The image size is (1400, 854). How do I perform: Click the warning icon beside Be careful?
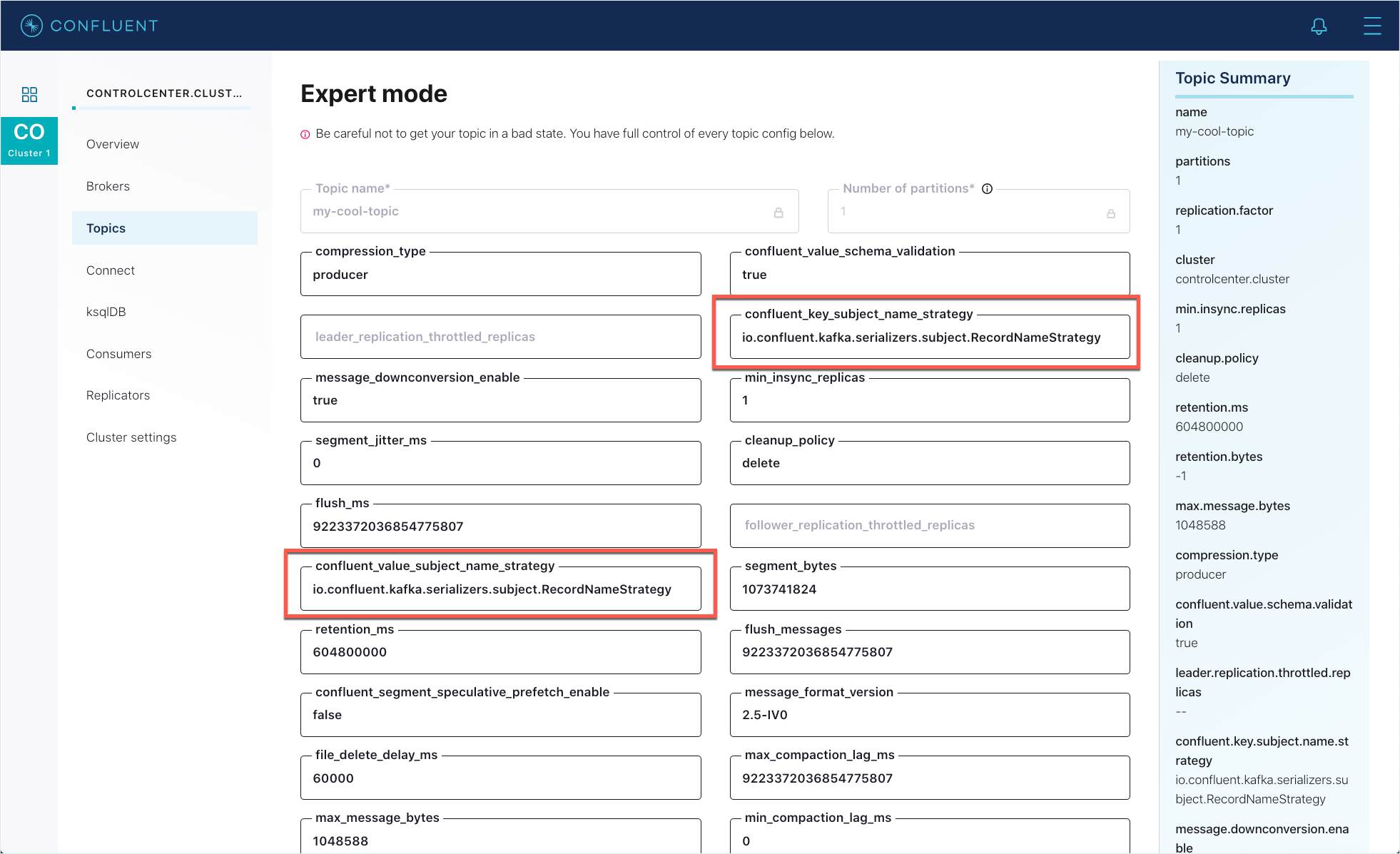305,134
